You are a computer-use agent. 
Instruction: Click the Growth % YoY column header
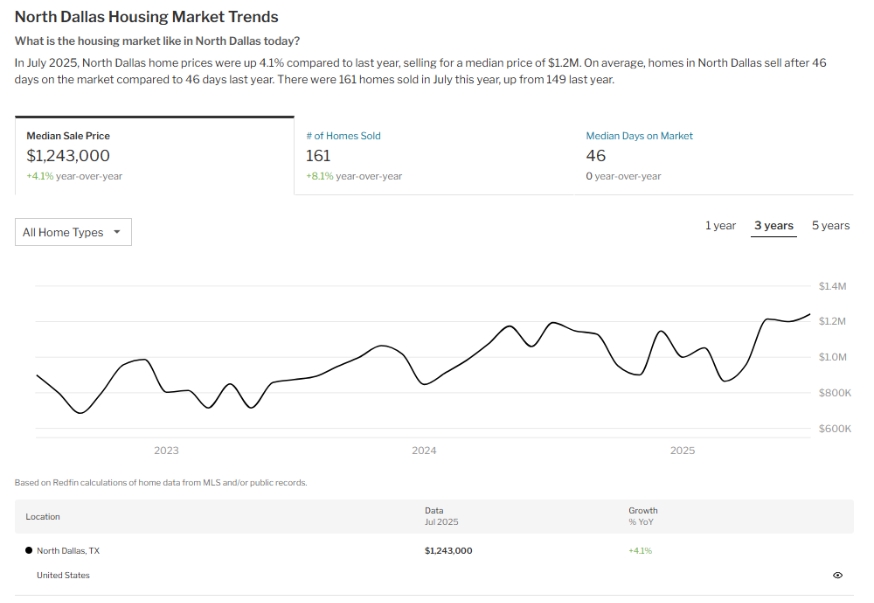coord(643,517)
